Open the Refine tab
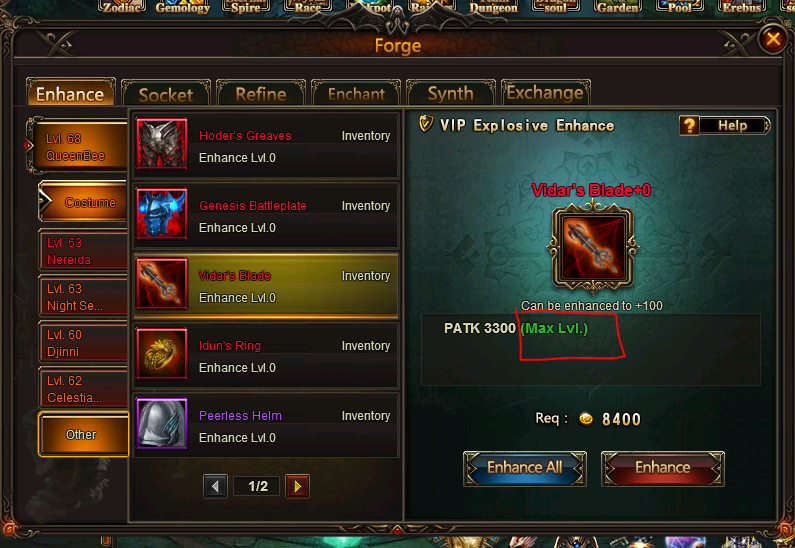The height and width of the screenshot is (548, 795). pos(261,94)
